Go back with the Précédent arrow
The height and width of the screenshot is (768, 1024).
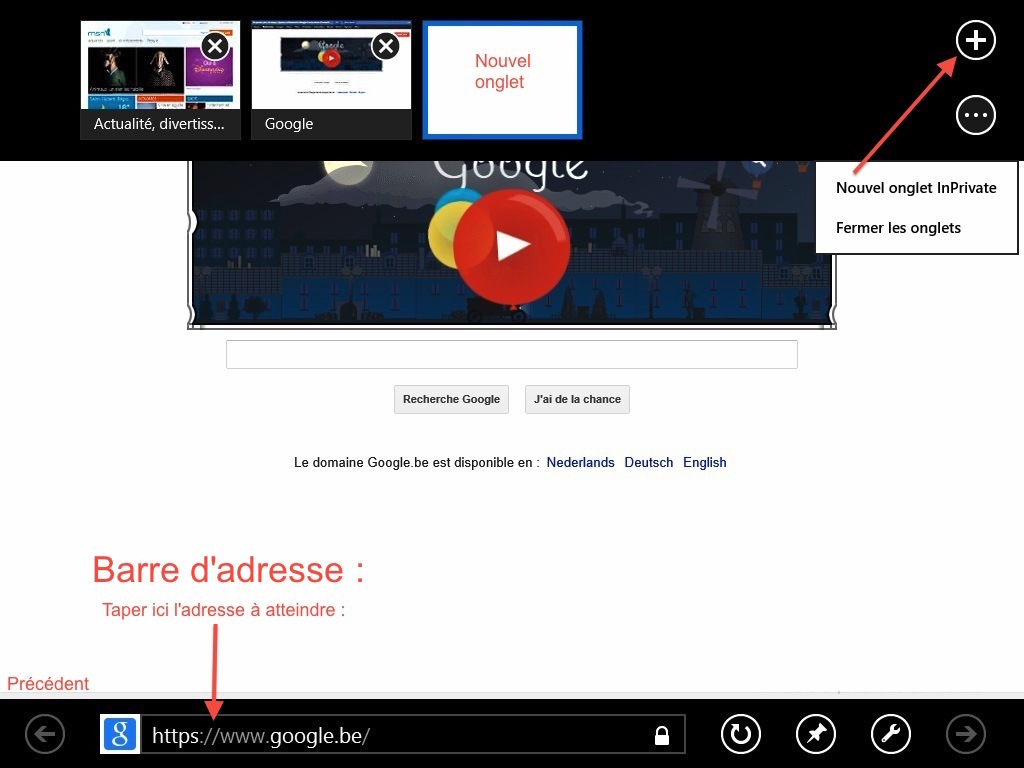[45, 734]
